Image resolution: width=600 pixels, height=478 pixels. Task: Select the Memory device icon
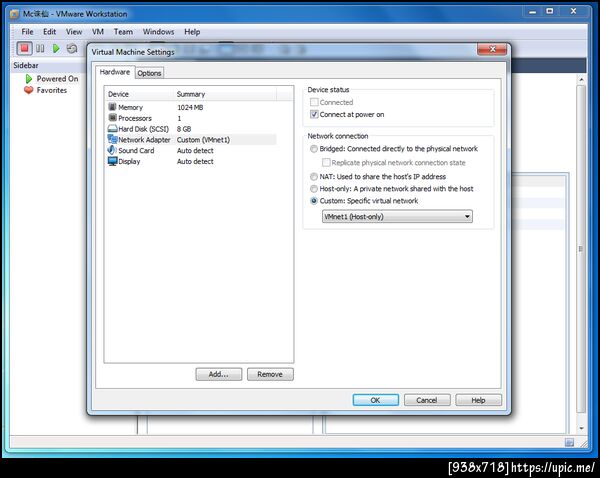click(112, 107)
